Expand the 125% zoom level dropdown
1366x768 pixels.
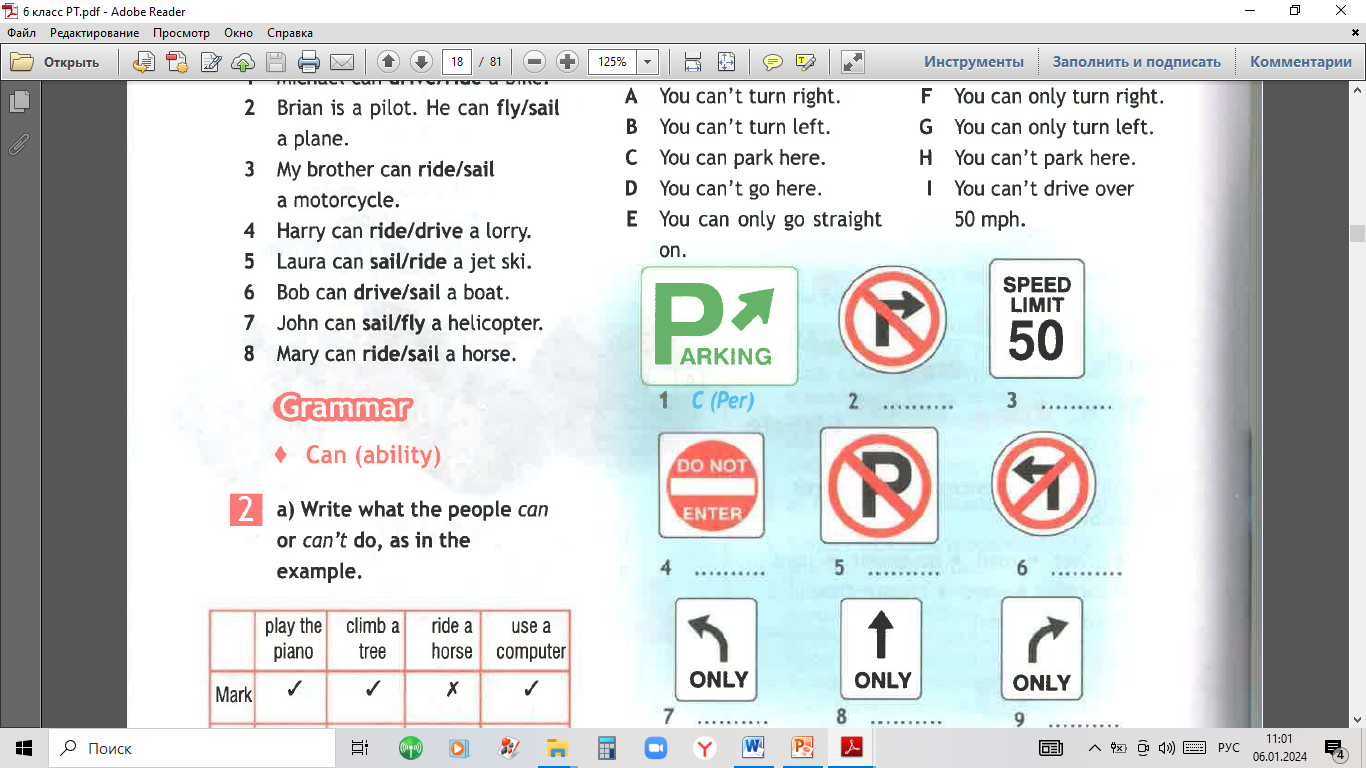coord(647,62)
